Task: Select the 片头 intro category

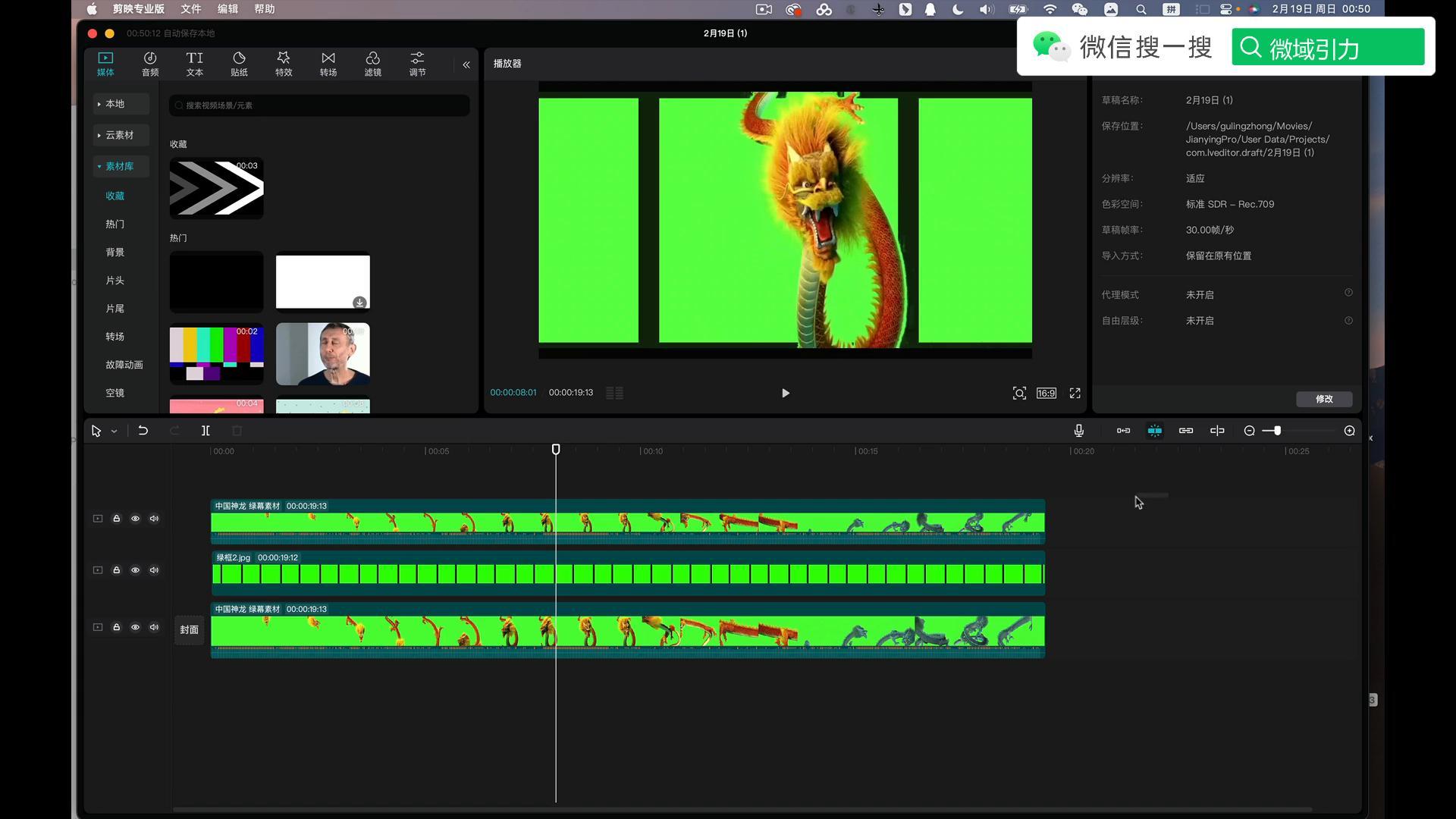Action: point(115,280)
